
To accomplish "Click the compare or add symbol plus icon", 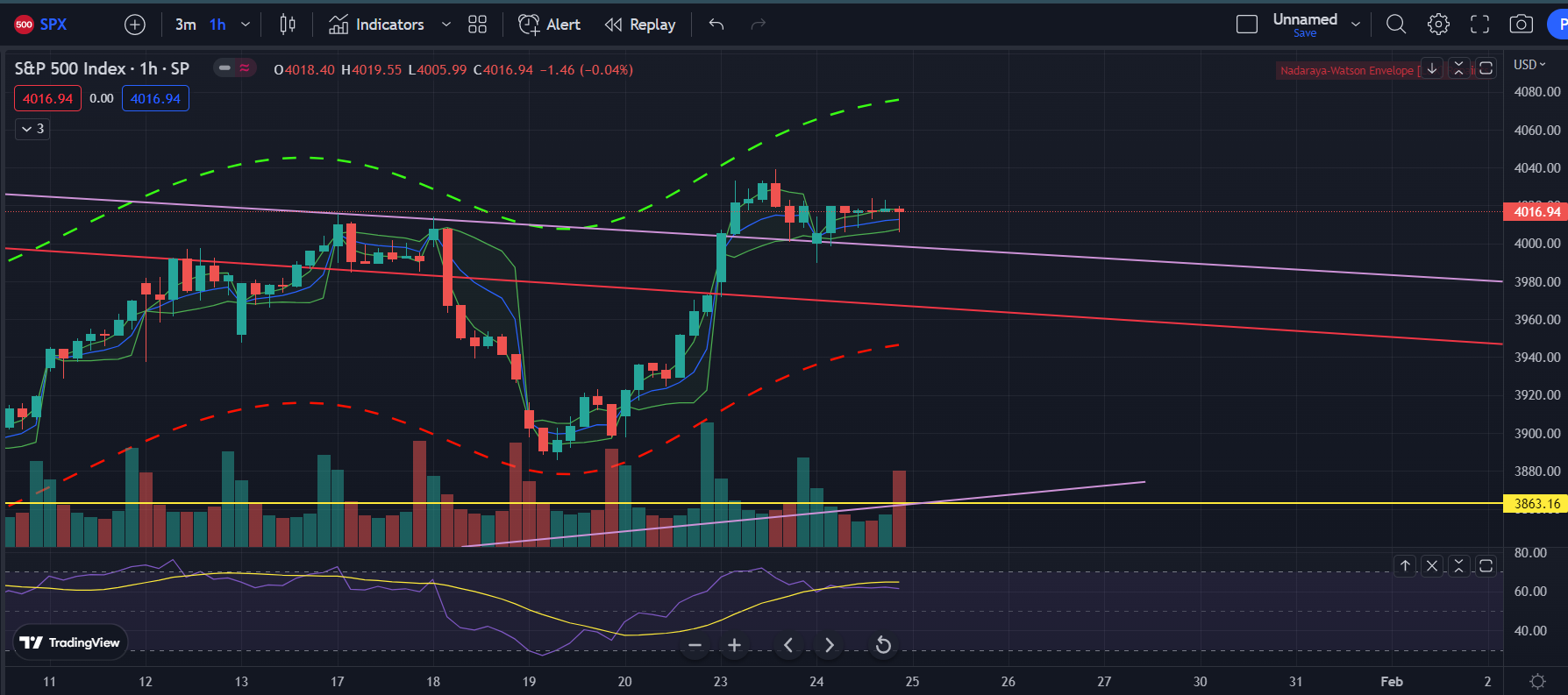I will [x=135, y=25].
